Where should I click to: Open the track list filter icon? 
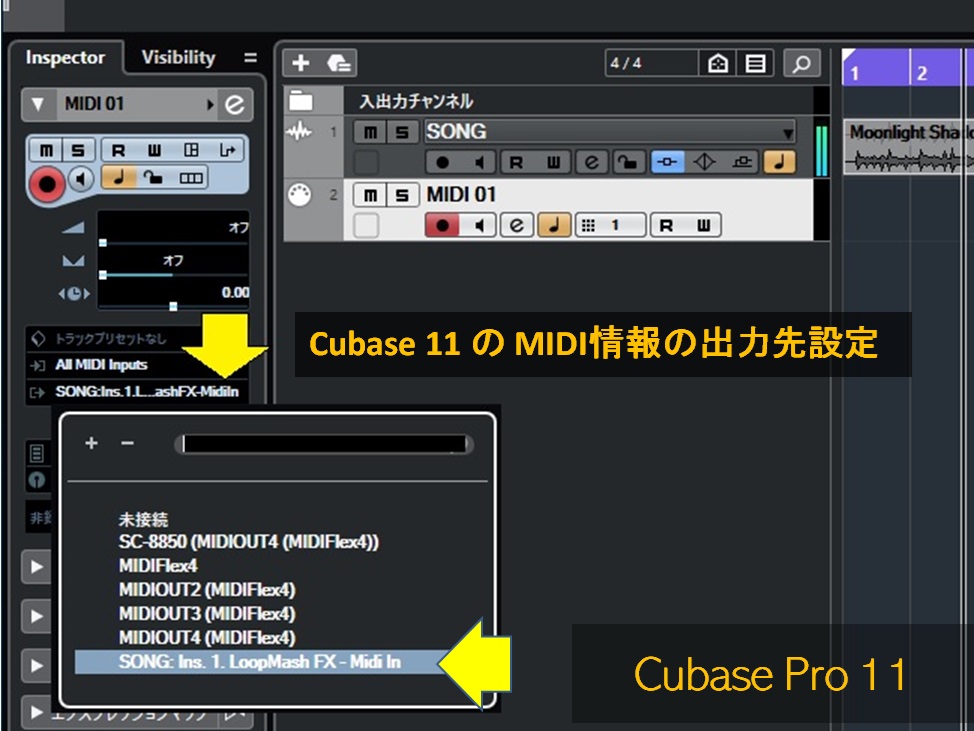click(x=755, y=63)
